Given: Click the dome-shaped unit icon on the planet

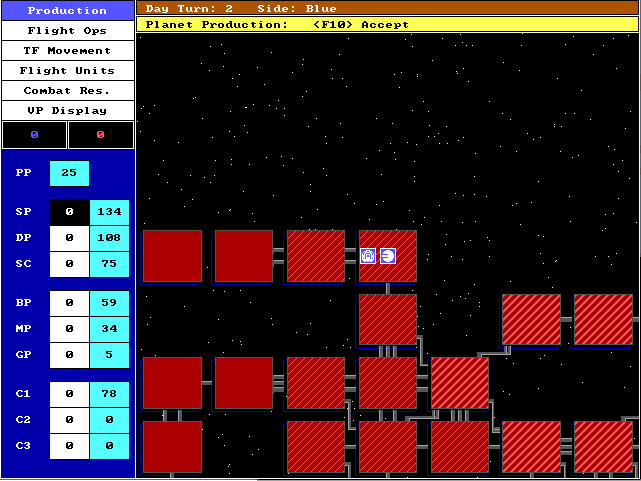Looking at the screenshot, I should point(368,256).
